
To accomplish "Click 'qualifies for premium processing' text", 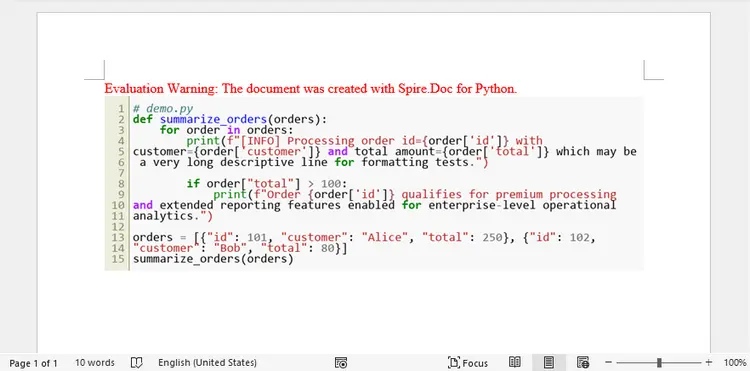I will point(508,194).
